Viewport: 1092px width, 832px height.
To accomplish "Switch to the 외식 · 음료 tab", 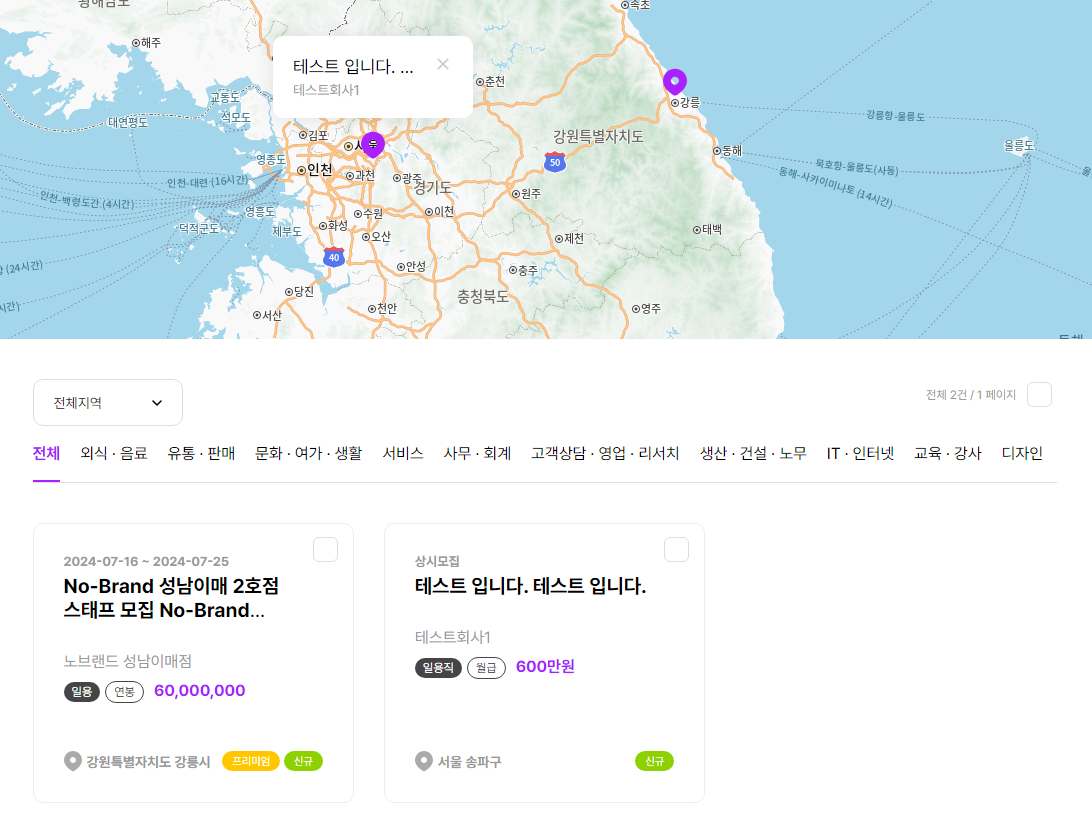I will [x=114, y=453].
